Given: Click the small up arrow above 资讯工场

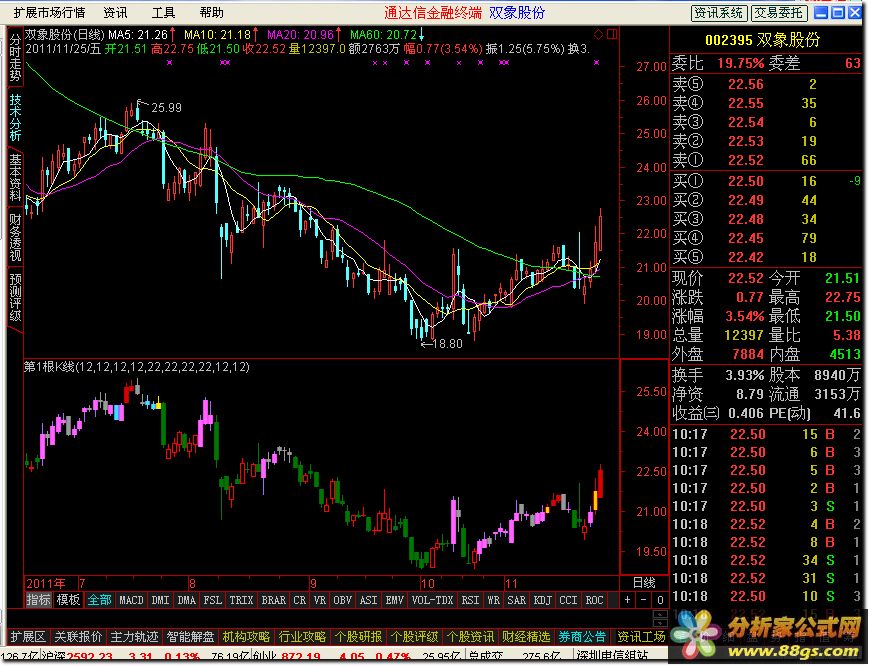Looking at the screenshot, I should coord(660,614).
